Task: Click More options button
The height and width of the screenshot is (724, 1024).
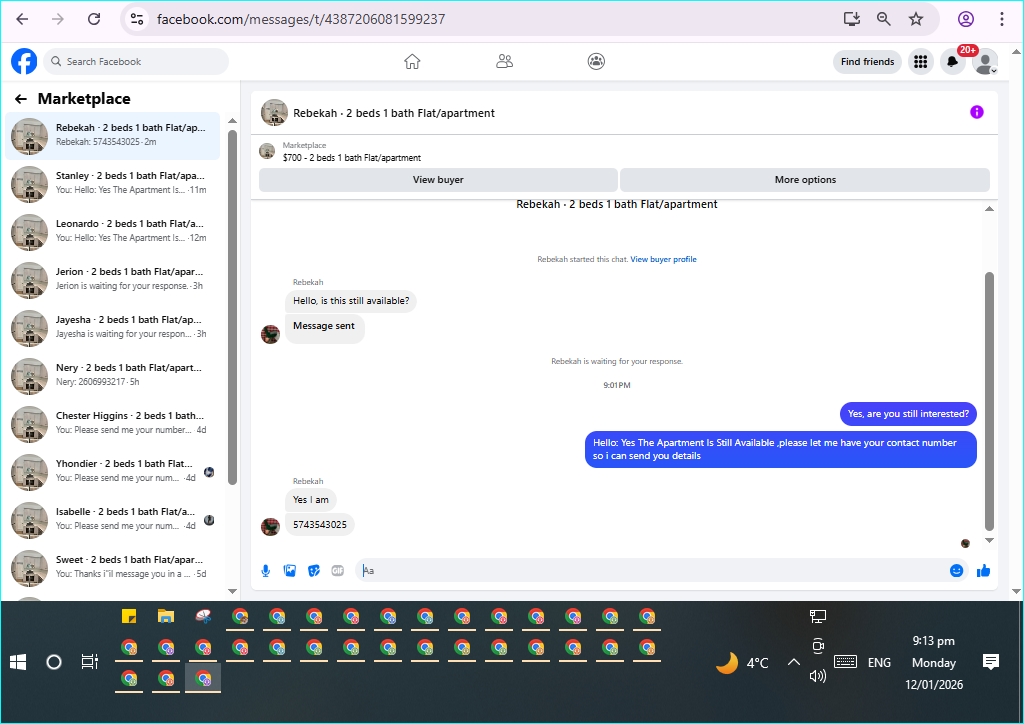Action: click(x=805, y=180)
